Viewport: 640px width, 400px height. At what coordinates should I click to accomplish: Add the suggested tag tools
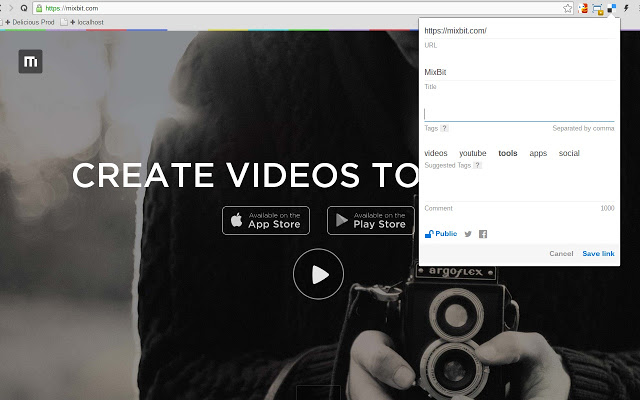pos(508,153)
